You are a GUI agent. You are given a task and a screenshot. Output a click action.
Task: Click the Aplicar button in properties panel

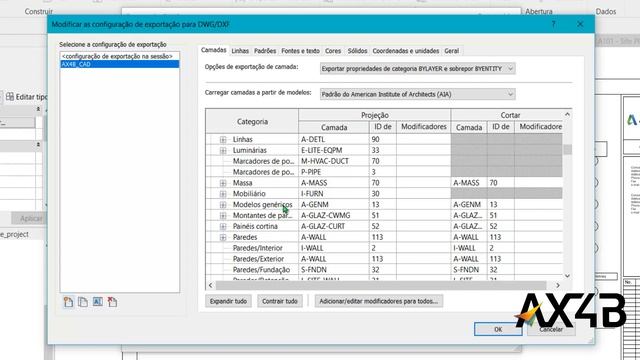[x=29, y=218]
